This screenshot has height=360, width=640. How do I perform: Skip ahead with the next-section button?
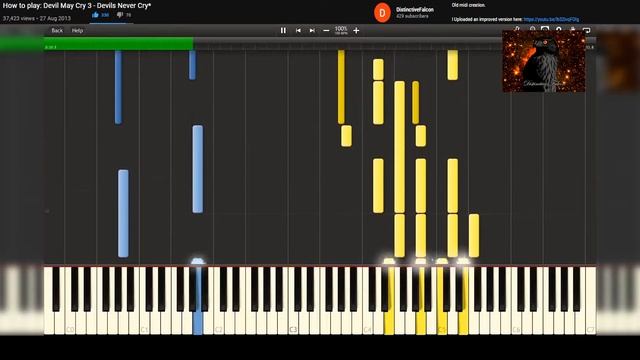(x=312, y=31)
